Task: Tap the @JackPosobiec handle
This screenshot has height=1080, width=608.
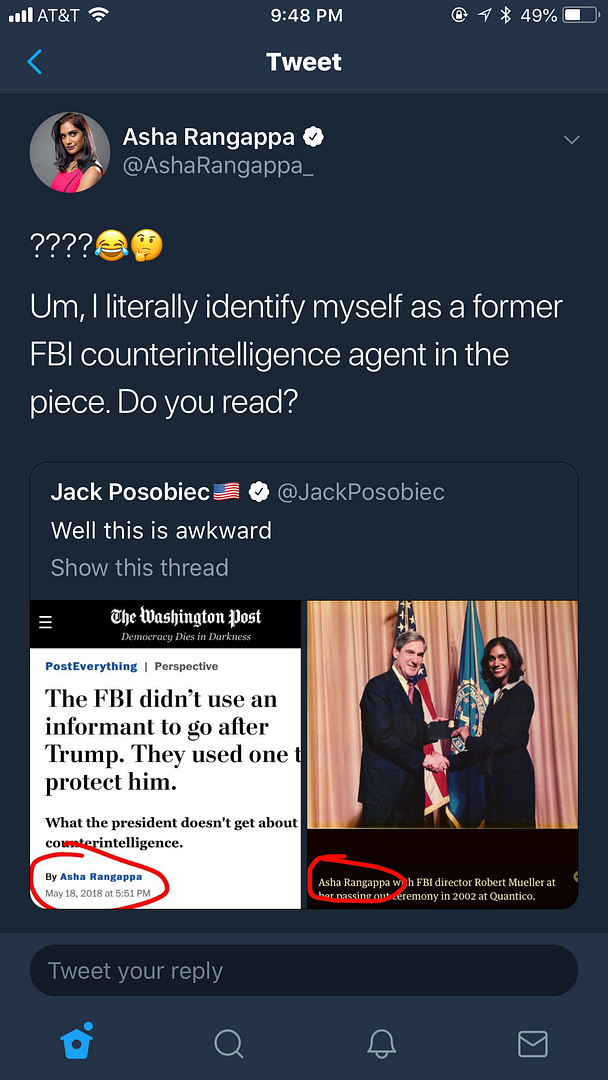Action: click(360, 491)
